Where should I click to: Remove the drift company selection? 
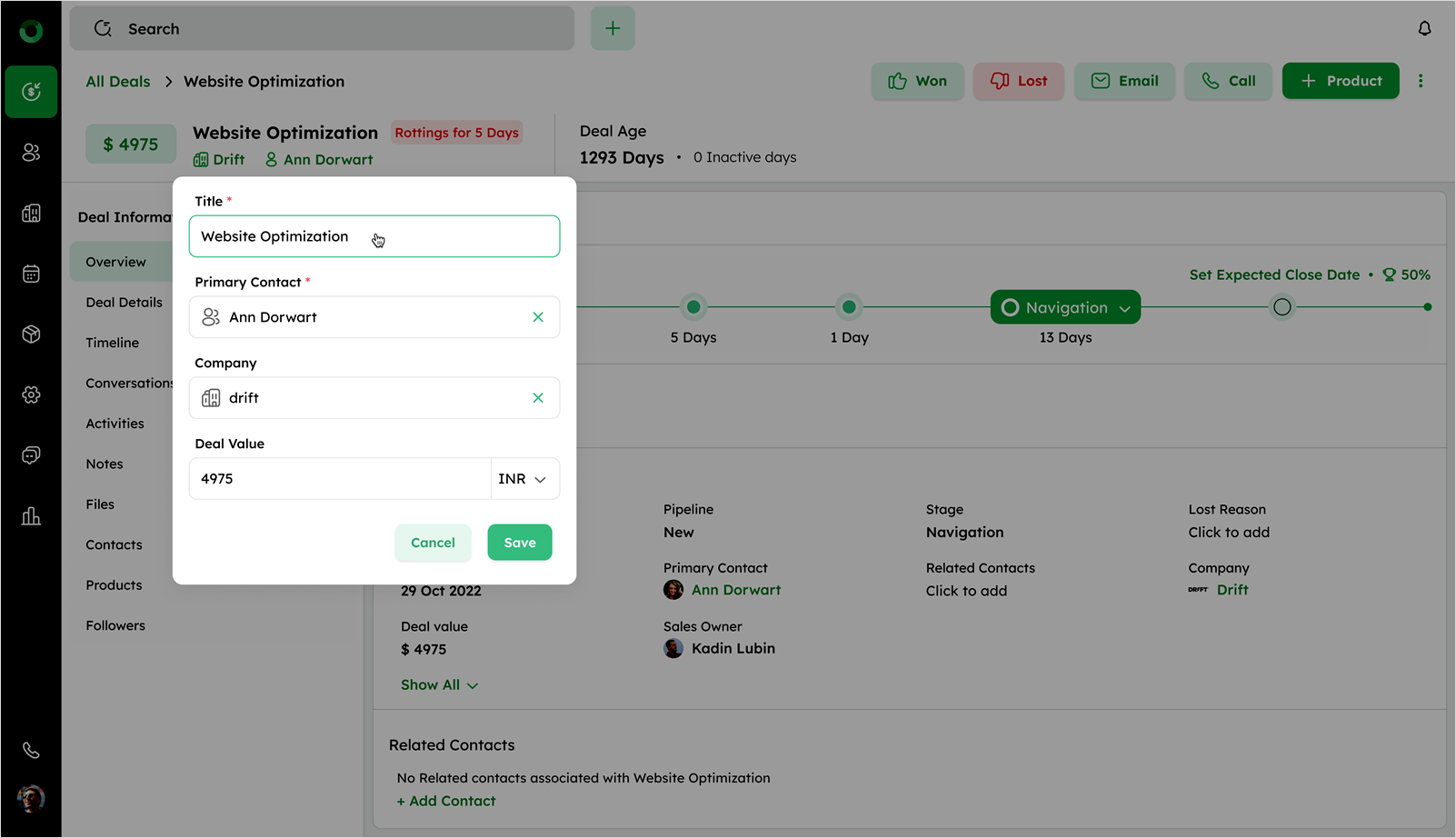click(538, 398)
